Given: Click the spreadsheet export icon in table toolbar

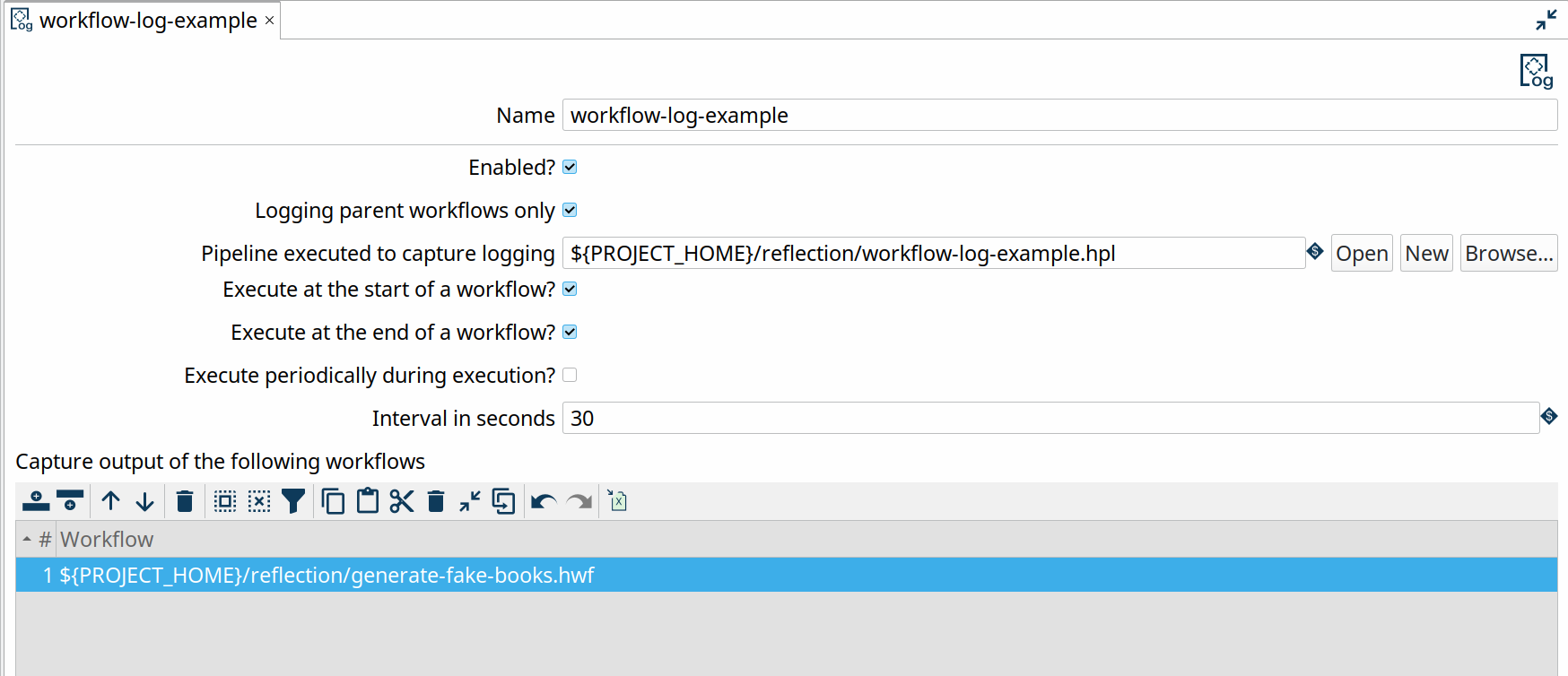Looking at the screenshot, I should (x=617, y=500).
